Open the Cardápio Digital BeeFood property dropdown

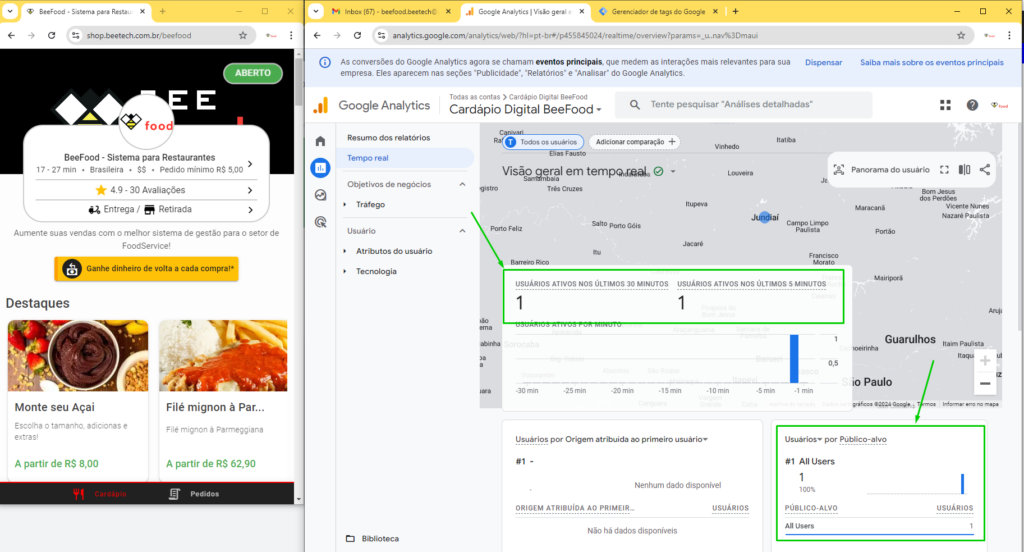pyautogui.click(x=525, y=110)
